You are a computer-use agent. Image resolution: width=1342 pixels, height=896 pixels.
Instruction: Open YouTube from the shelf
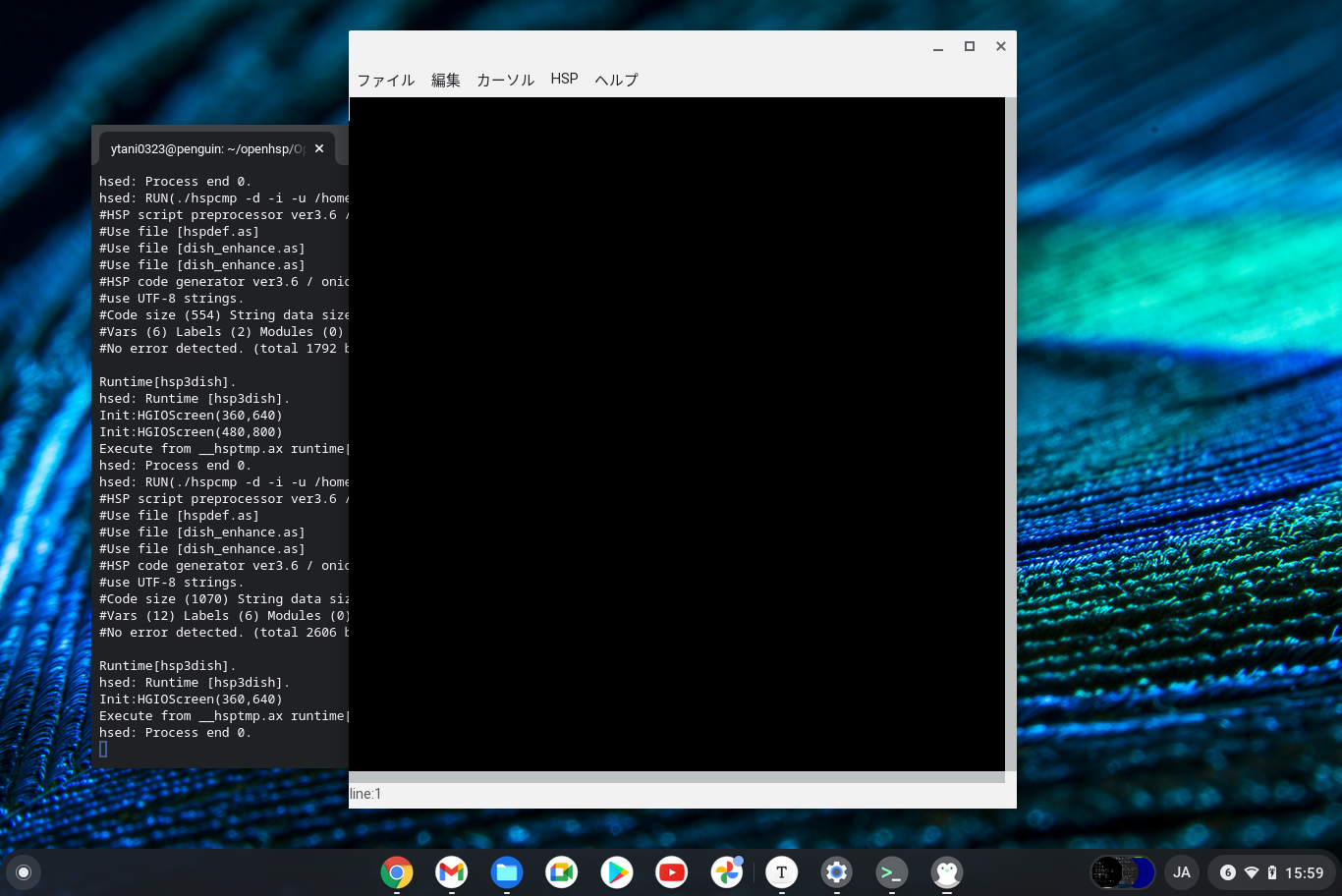tap(672, 872)
